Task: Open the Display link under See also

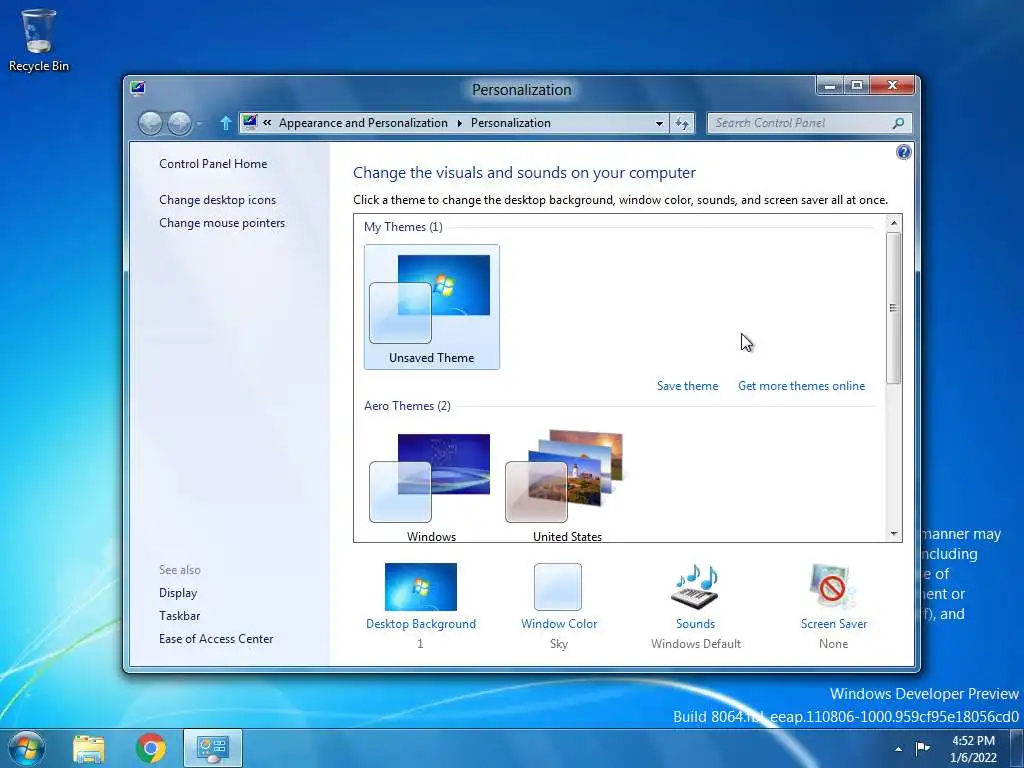Action: [178, 593]
